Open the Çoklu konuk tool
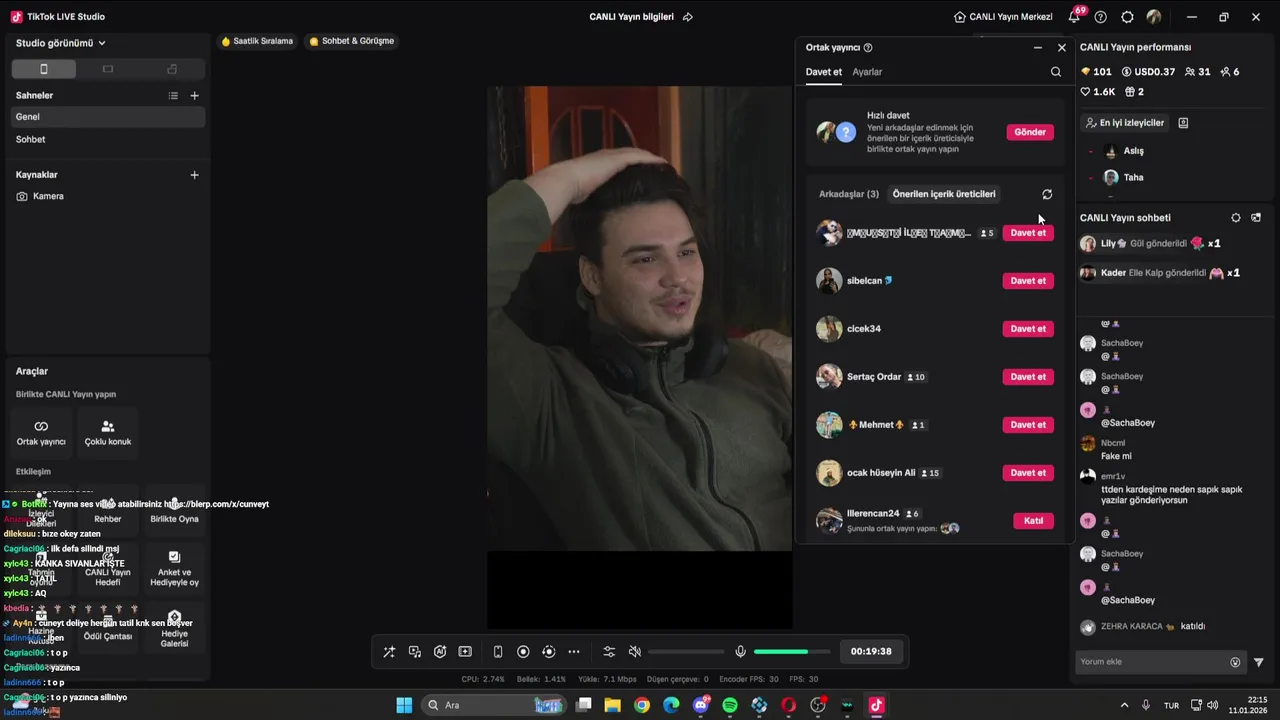This screenshot has width=1280, height=720. pyautogui.click(x=108, y=432)
